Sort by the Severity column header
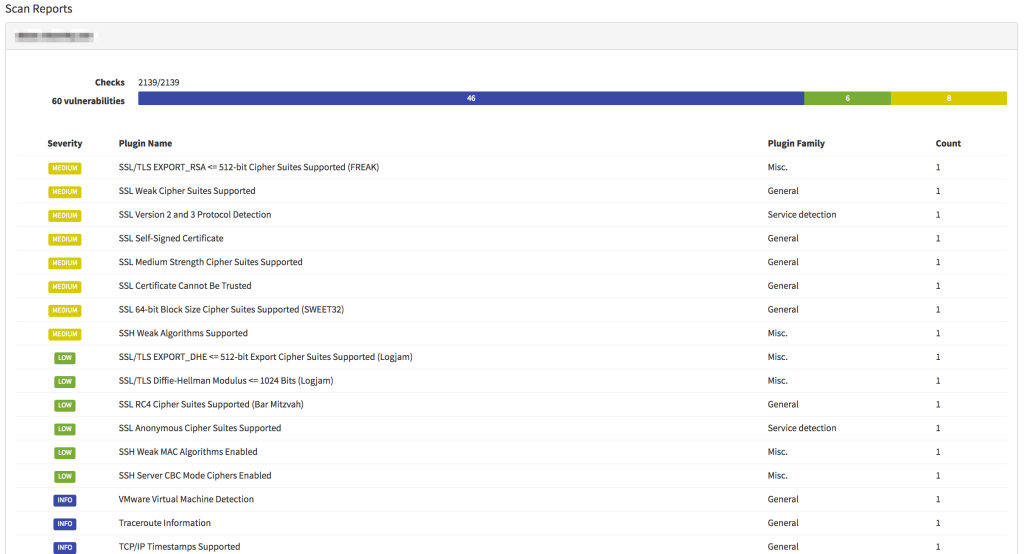1024x554 pixels. [x=65, y=144]
